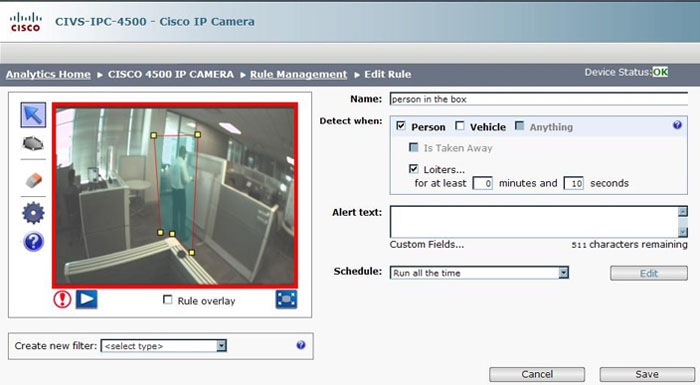Click the Cancel button
This screenshot has height=385, width=700.
[537, 374]
